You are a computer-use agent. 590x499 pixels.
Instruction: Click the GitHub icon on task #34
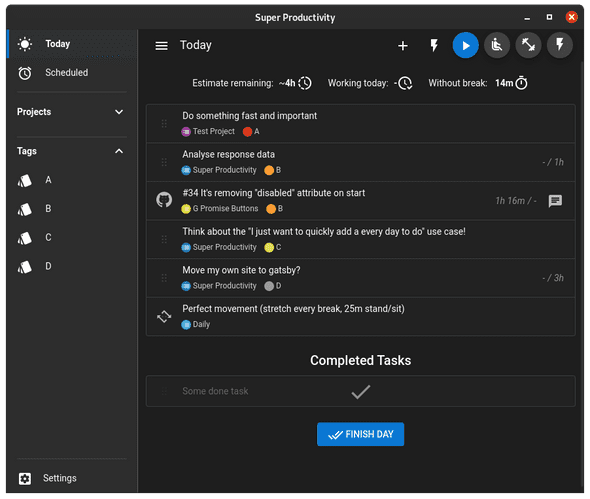coord(164,199)
